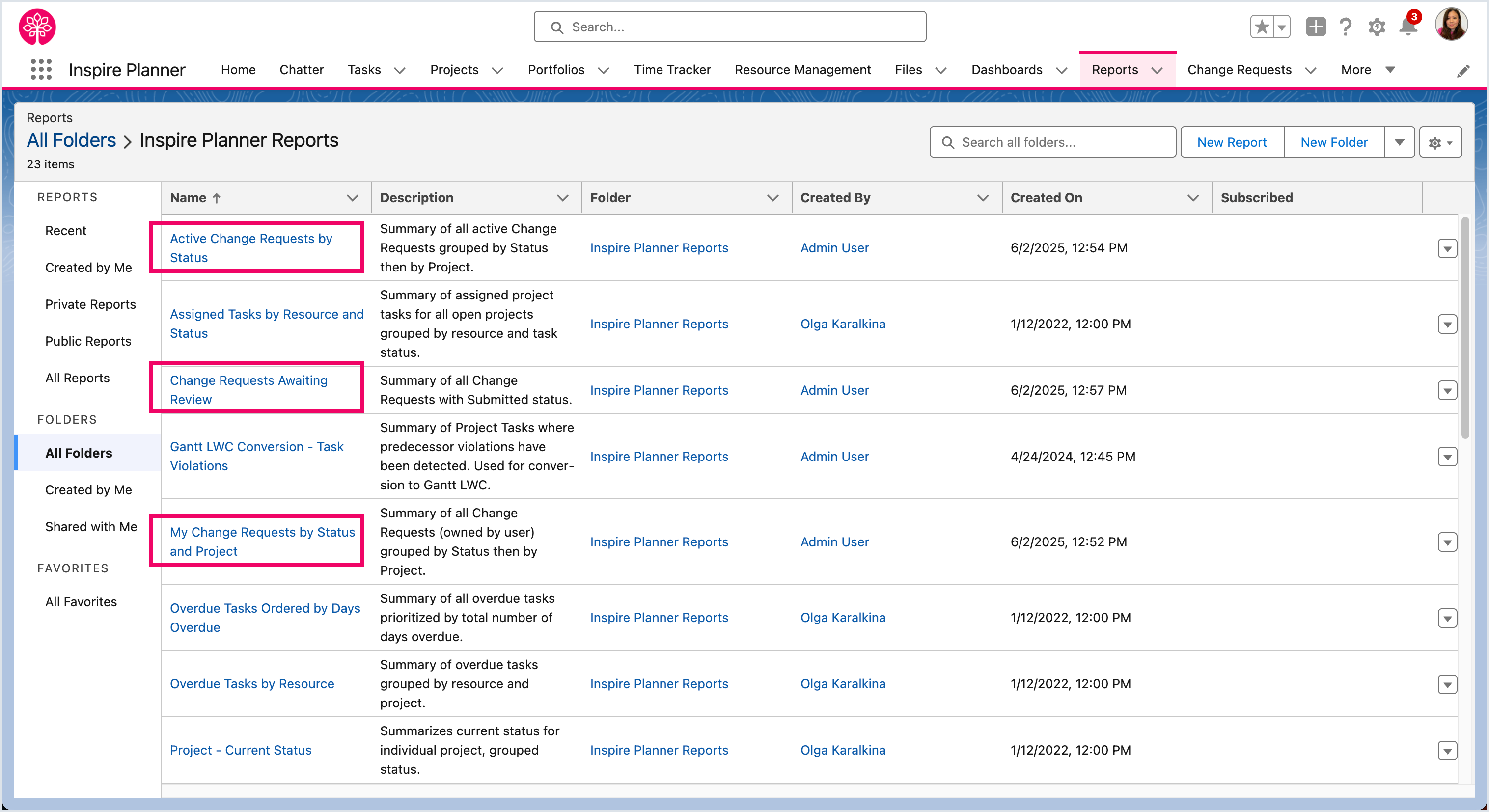
Task: Click the Inspire Planner pink logo
Action: click(x=38, y=27)
